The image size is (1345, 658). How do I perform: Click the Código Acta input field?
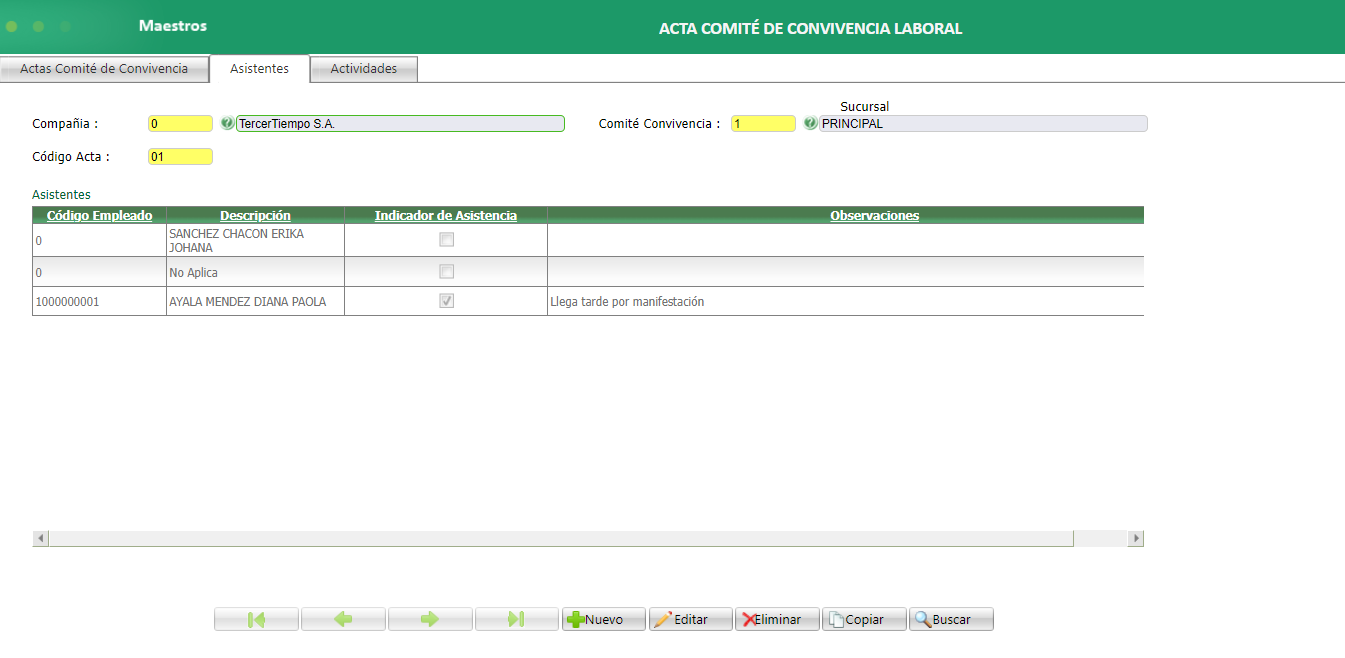[180, 156]
